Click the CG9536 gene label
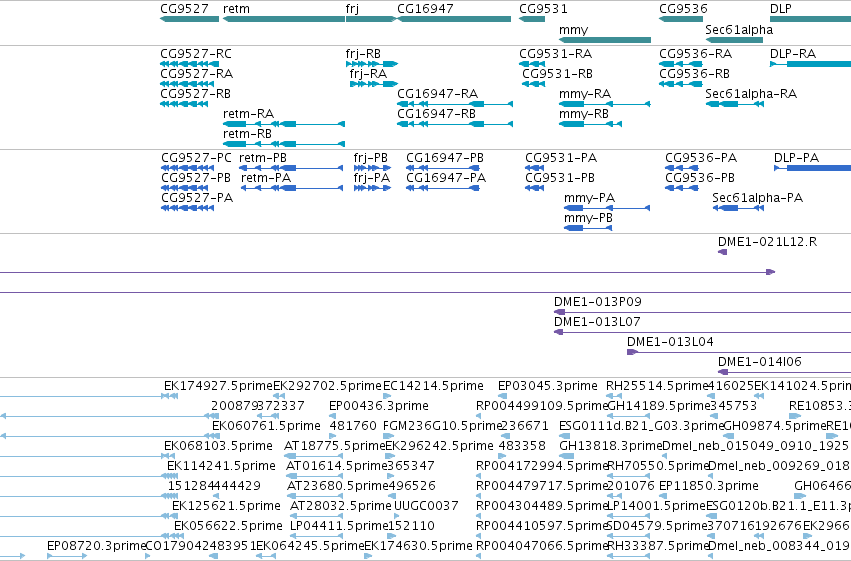Viewport: 851px width, 561px height. [x=683, y=9]
